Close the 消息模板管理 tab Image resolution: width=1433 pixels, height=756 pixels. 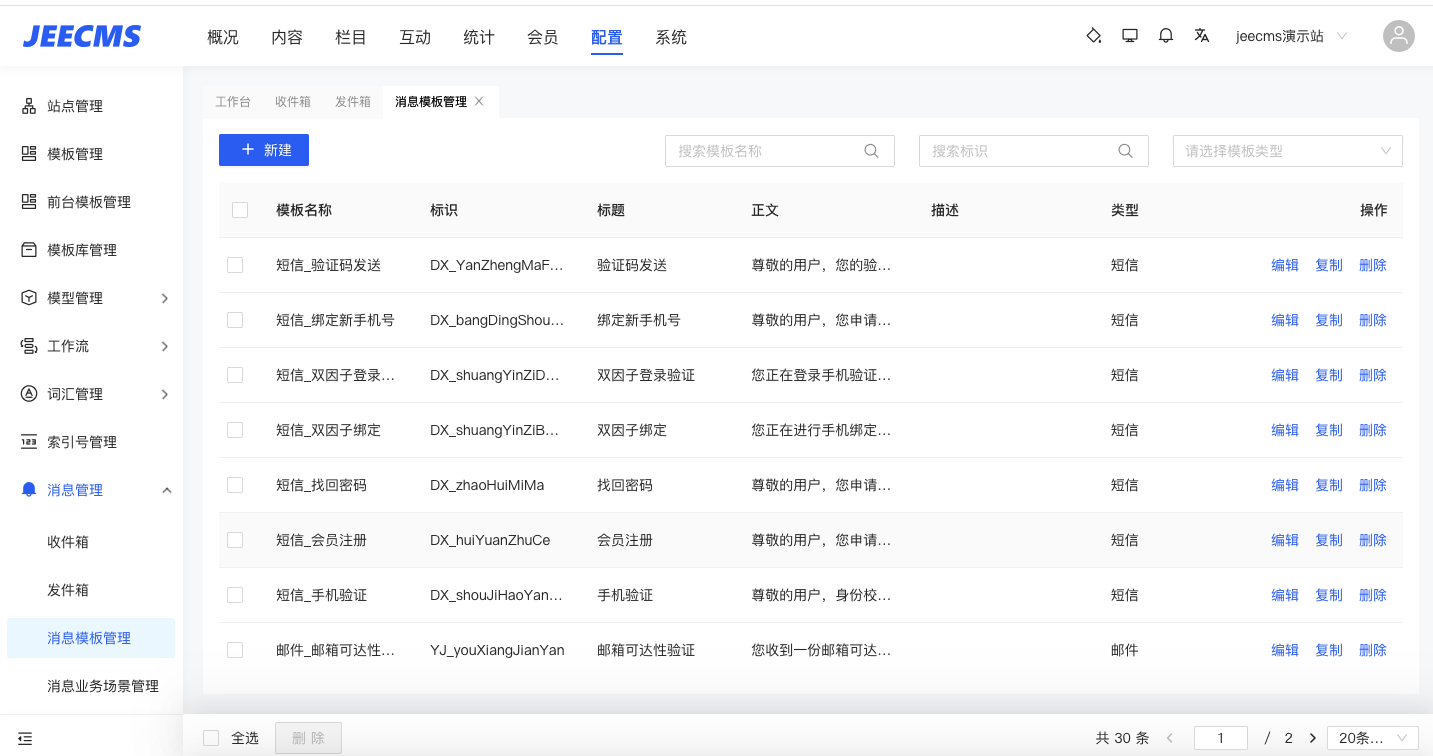[x=480, y=101]
